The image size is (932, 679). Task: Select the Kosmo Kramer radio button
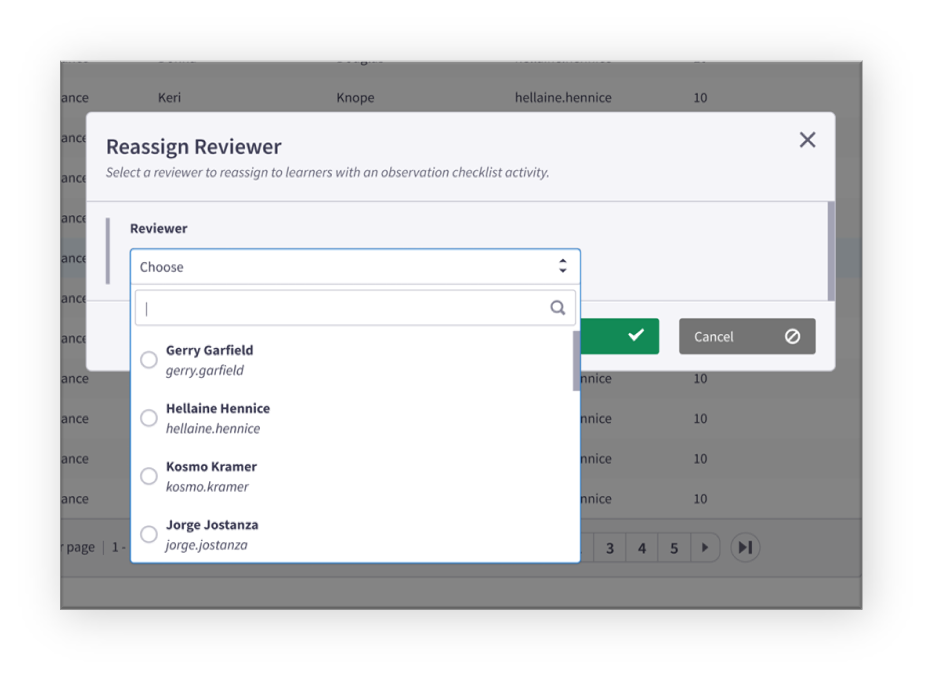click(x=149, y=475)
